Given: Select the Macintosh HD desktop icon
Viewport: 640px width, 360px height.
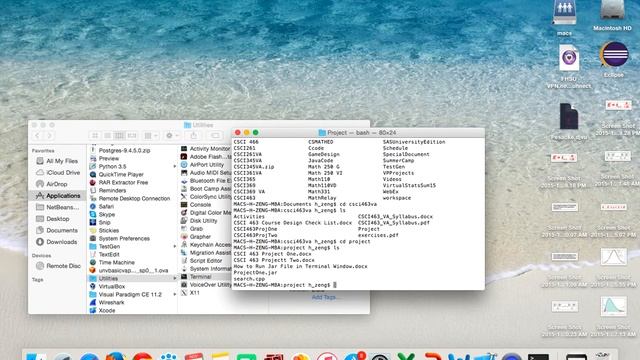Looking at the screenshot, I should (612, 10).
